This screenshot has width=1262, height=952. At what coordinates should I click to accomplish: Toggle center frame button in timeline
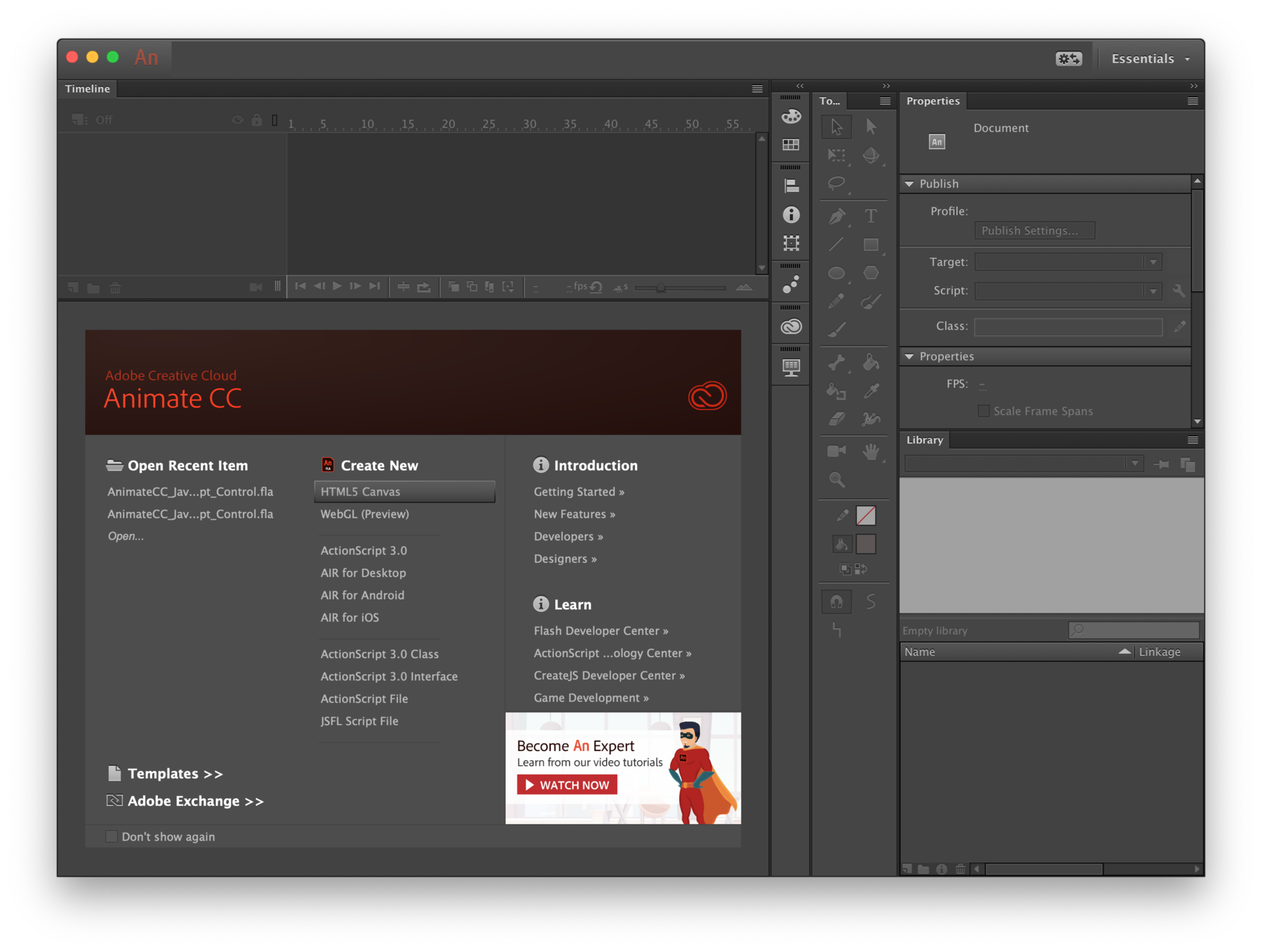point(404,287)
